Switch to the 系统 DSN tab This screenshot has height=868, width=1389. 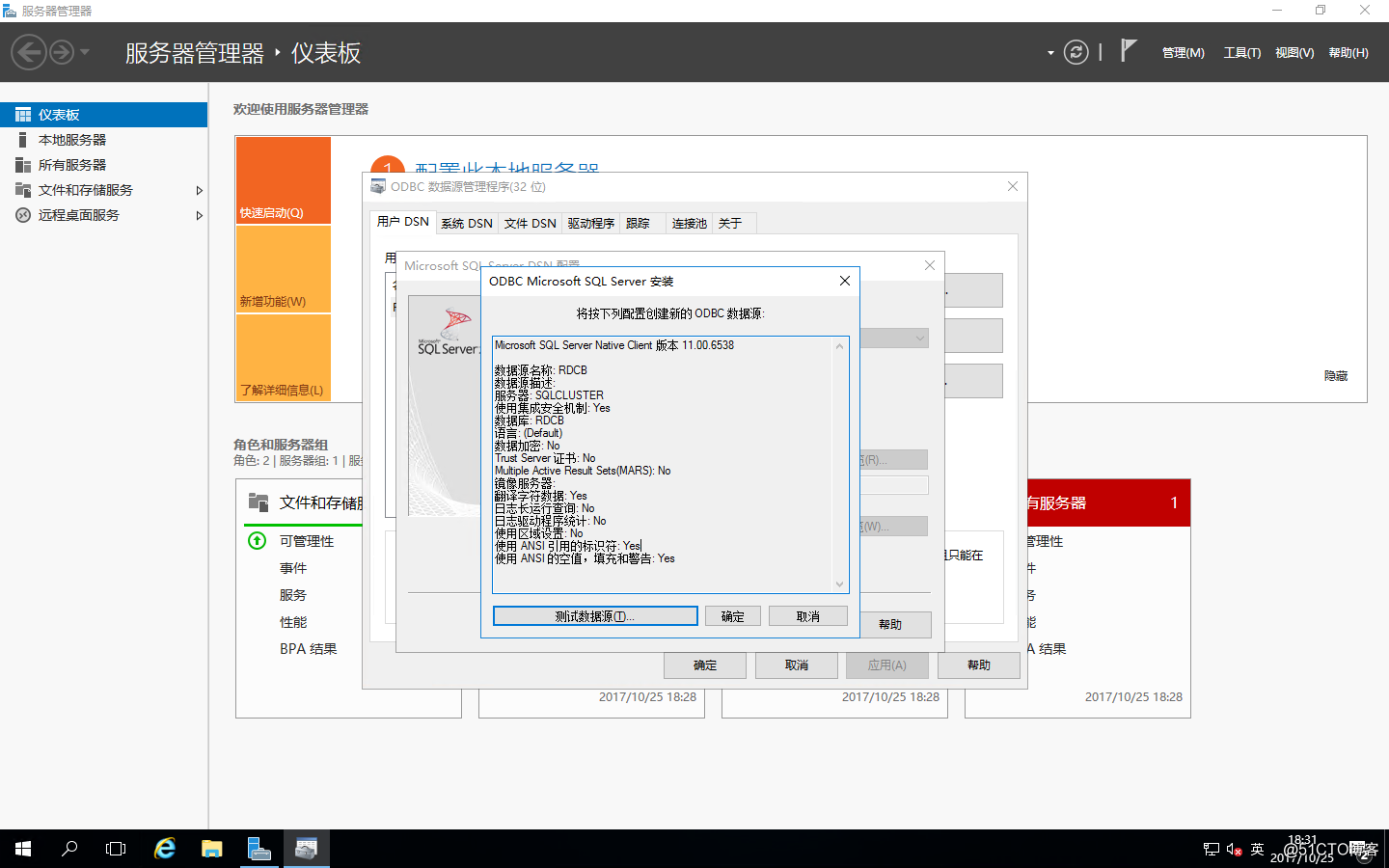coord(467,223)
